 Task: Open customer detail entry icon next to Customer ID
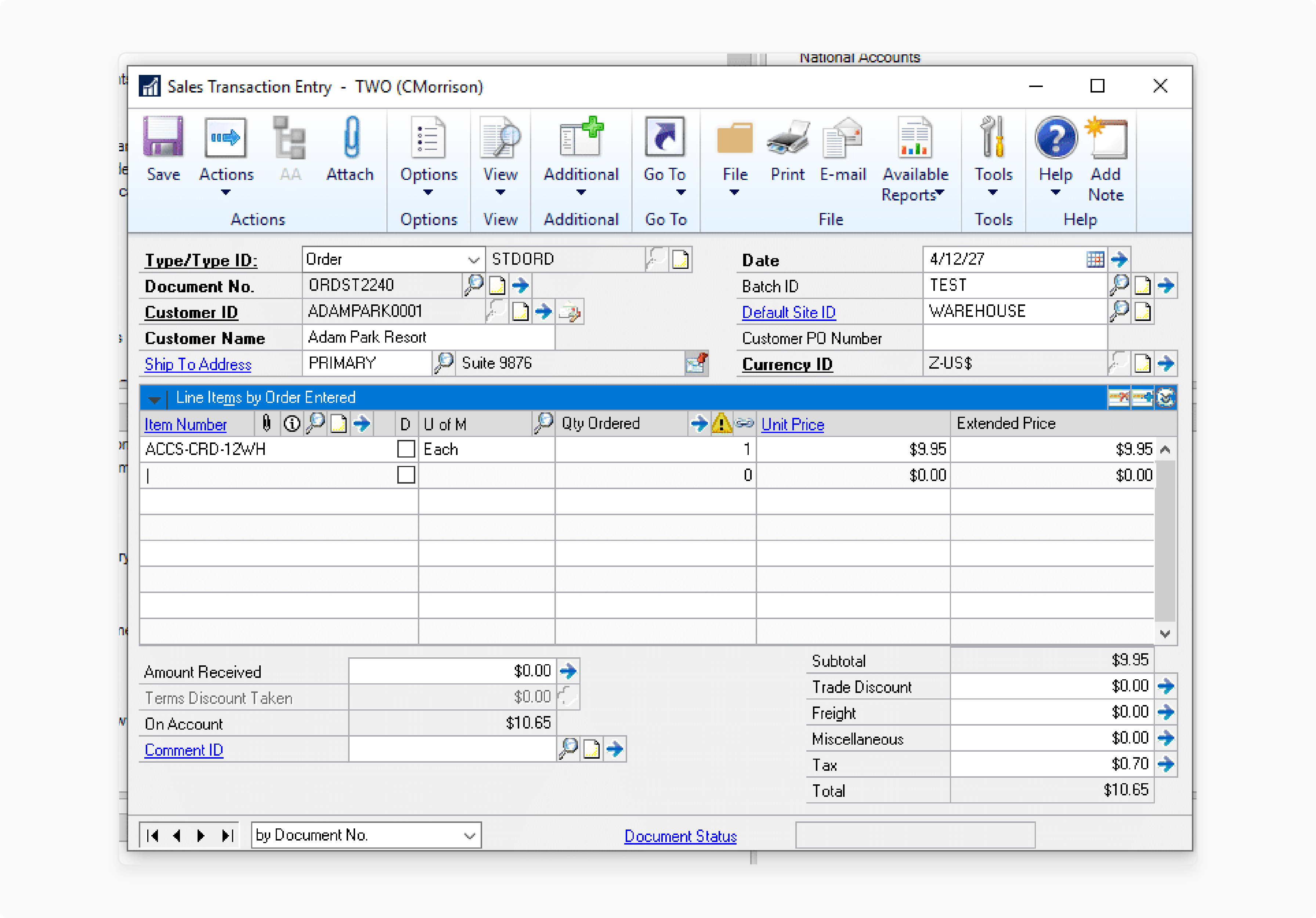point(569,311)
